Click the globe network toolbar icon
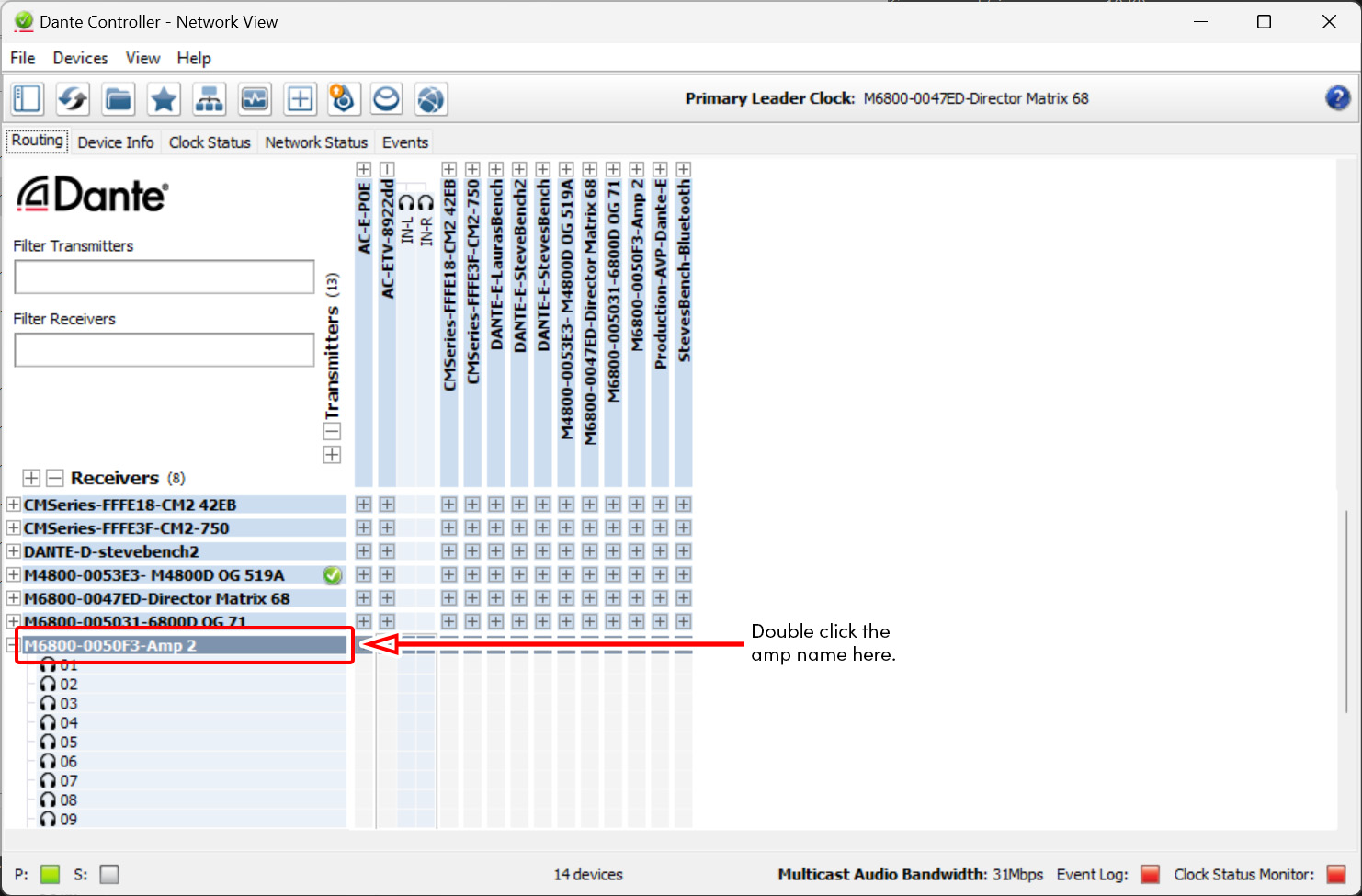This screenshot has width=1362, height=896. click(430, 98)
